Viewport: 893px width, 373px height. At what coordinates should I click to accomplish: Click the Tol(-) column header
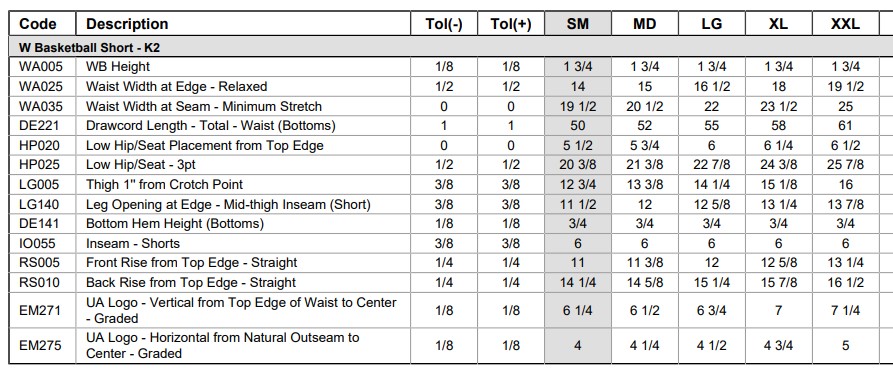pyautogui.click(x=444, y=24)
